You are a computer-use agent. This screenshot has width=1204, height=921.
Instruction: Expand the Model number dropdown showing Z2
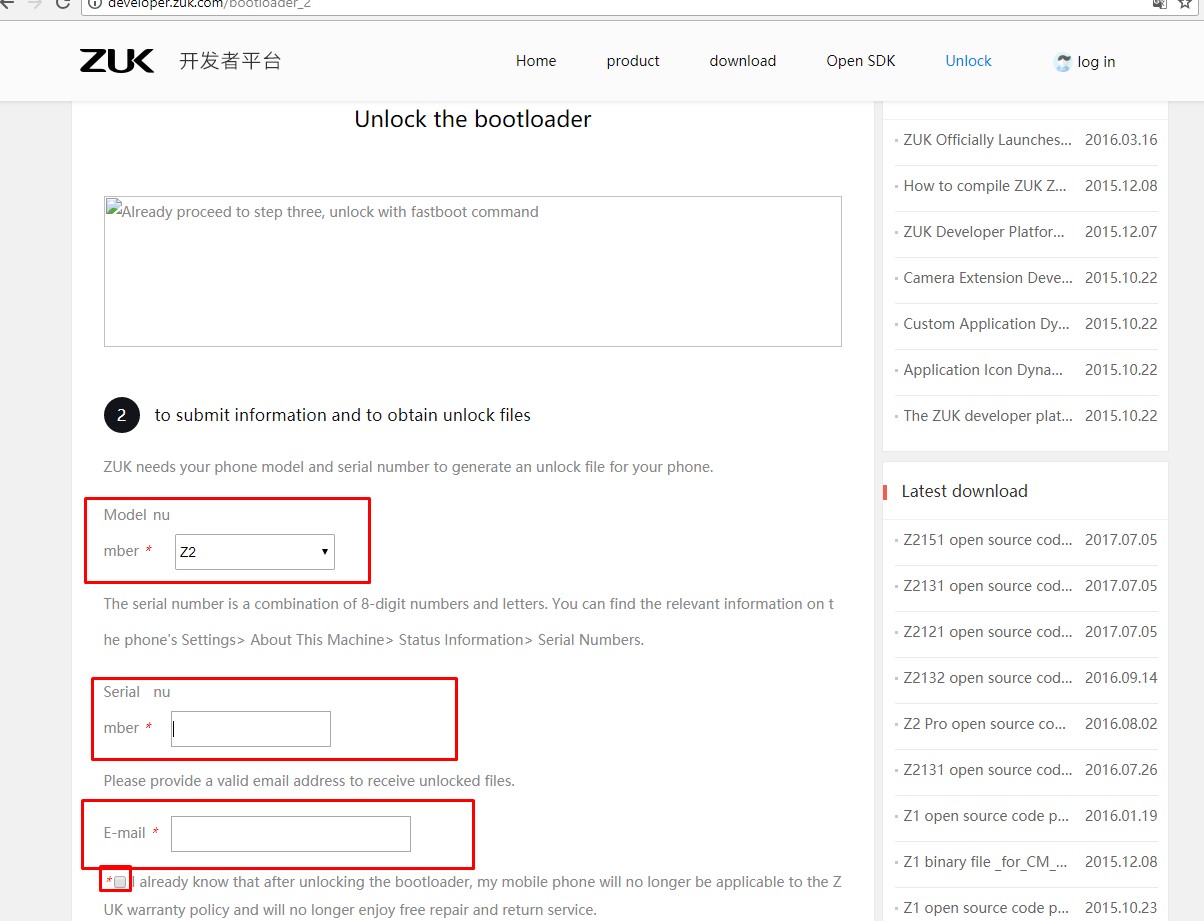coord(255,551)
